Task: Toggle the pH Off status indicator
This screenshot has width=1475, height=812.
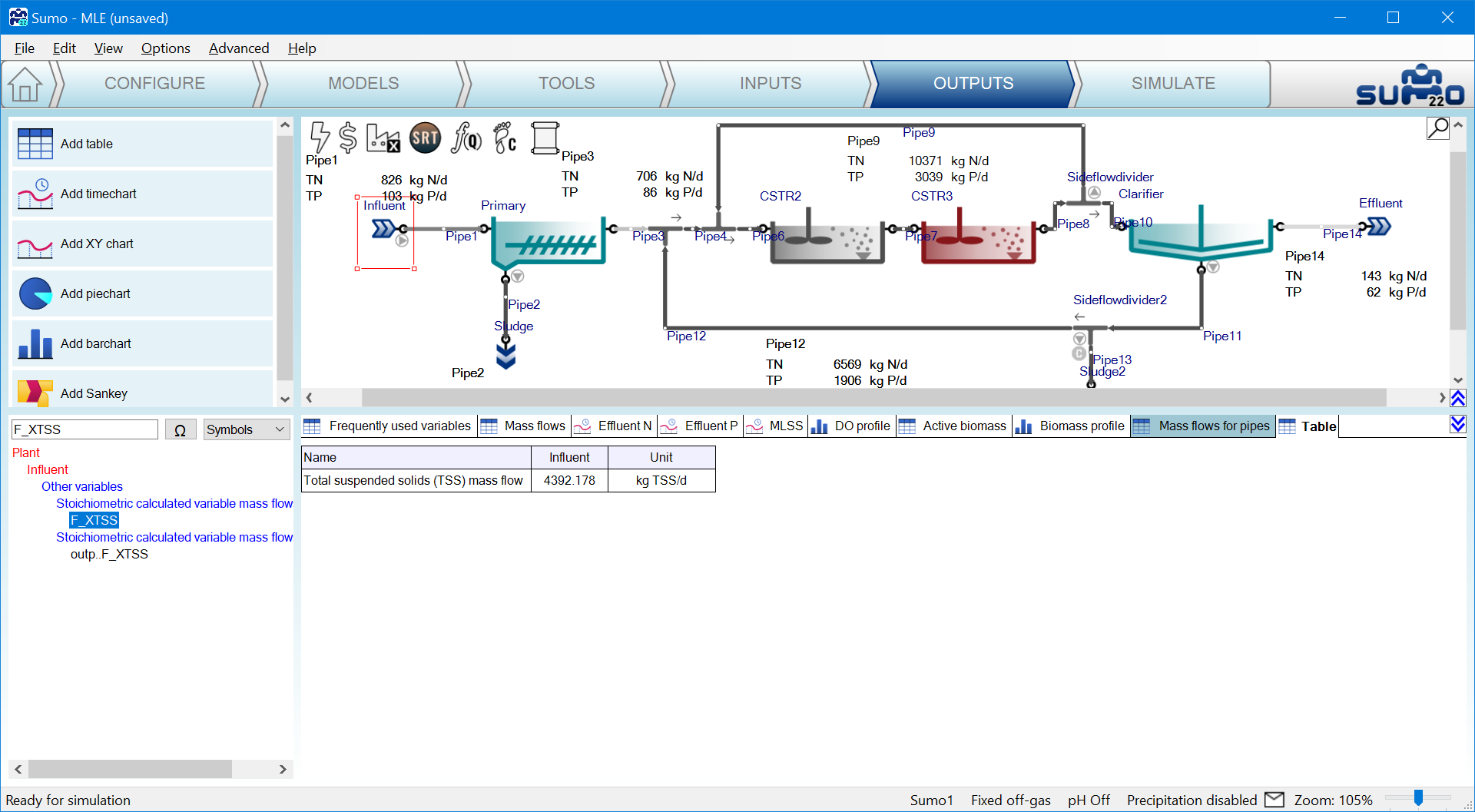Action: tap(1089, 800)
